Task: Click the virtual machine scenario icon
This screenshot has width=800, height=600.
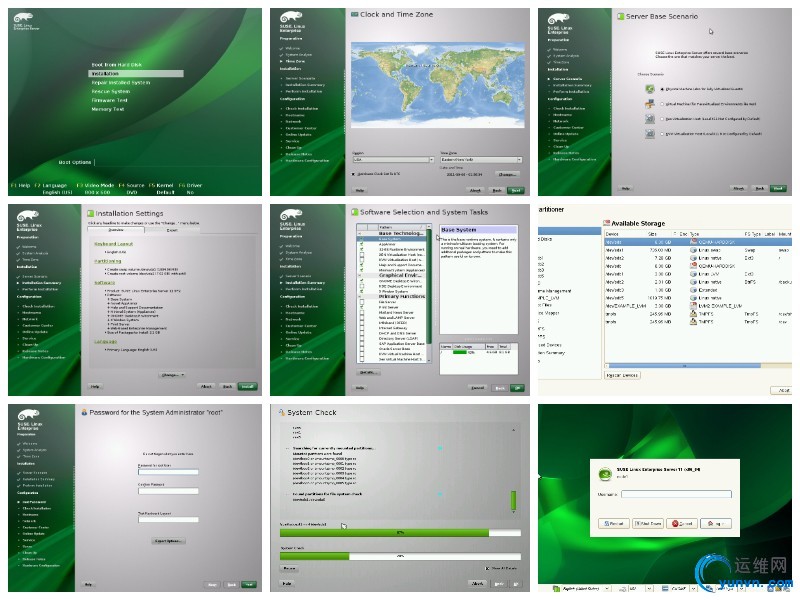Action: pyautogui.click(x=649, y=104)
